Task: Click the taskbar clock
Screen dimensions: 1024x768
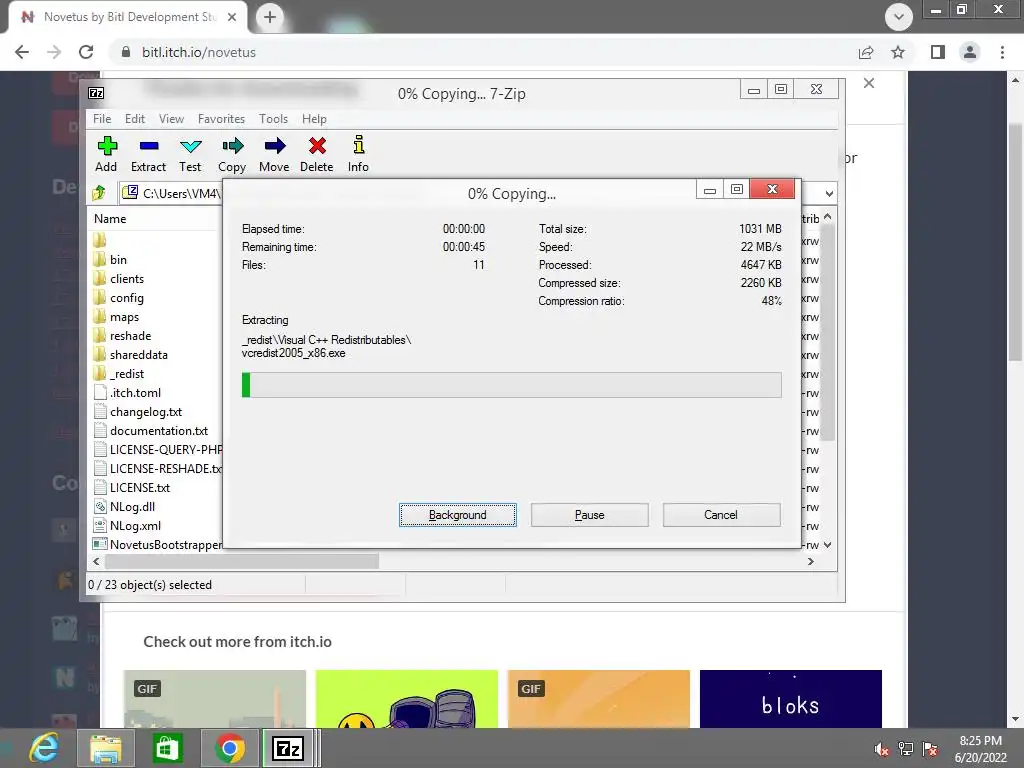Action: [x=980, y=749]
